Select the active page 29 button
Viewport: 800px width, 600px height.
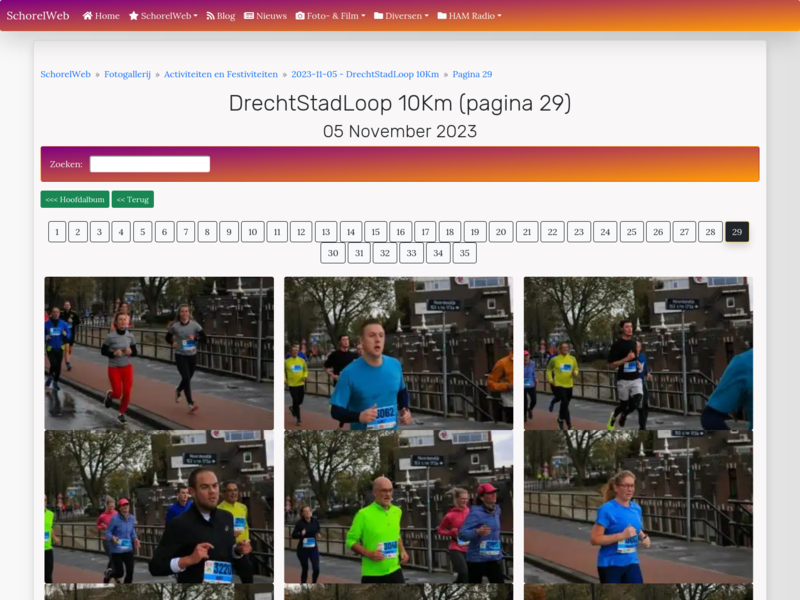[x=737, y=232]
